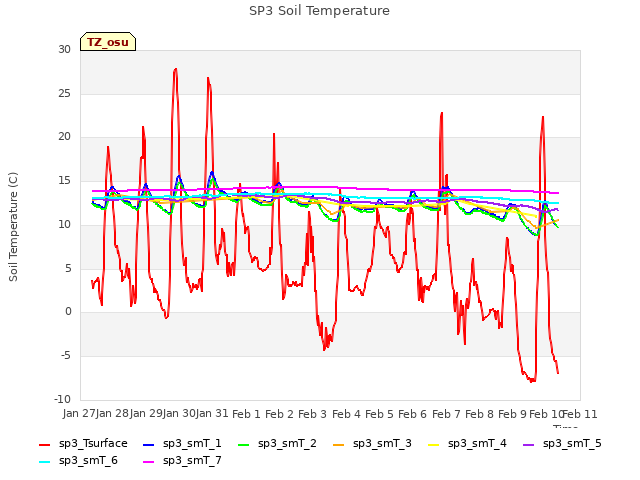Click the Feb 10 x-axis tick label

(546, 414)
